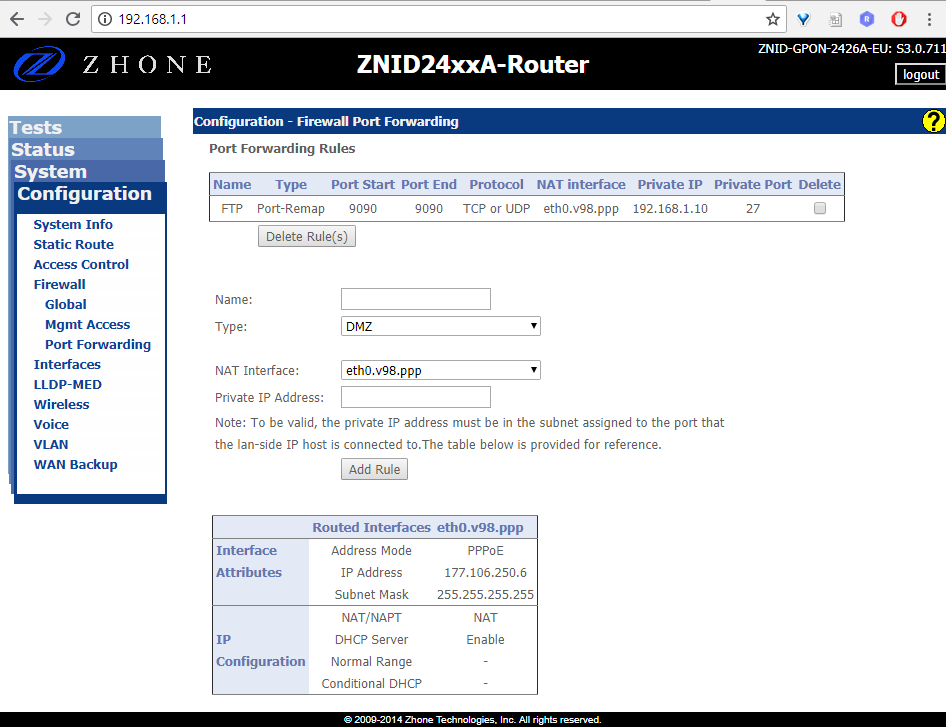Screen dimensions: 946x727
Task: Open the blue Y browser extension
Action: click(803, 19)
